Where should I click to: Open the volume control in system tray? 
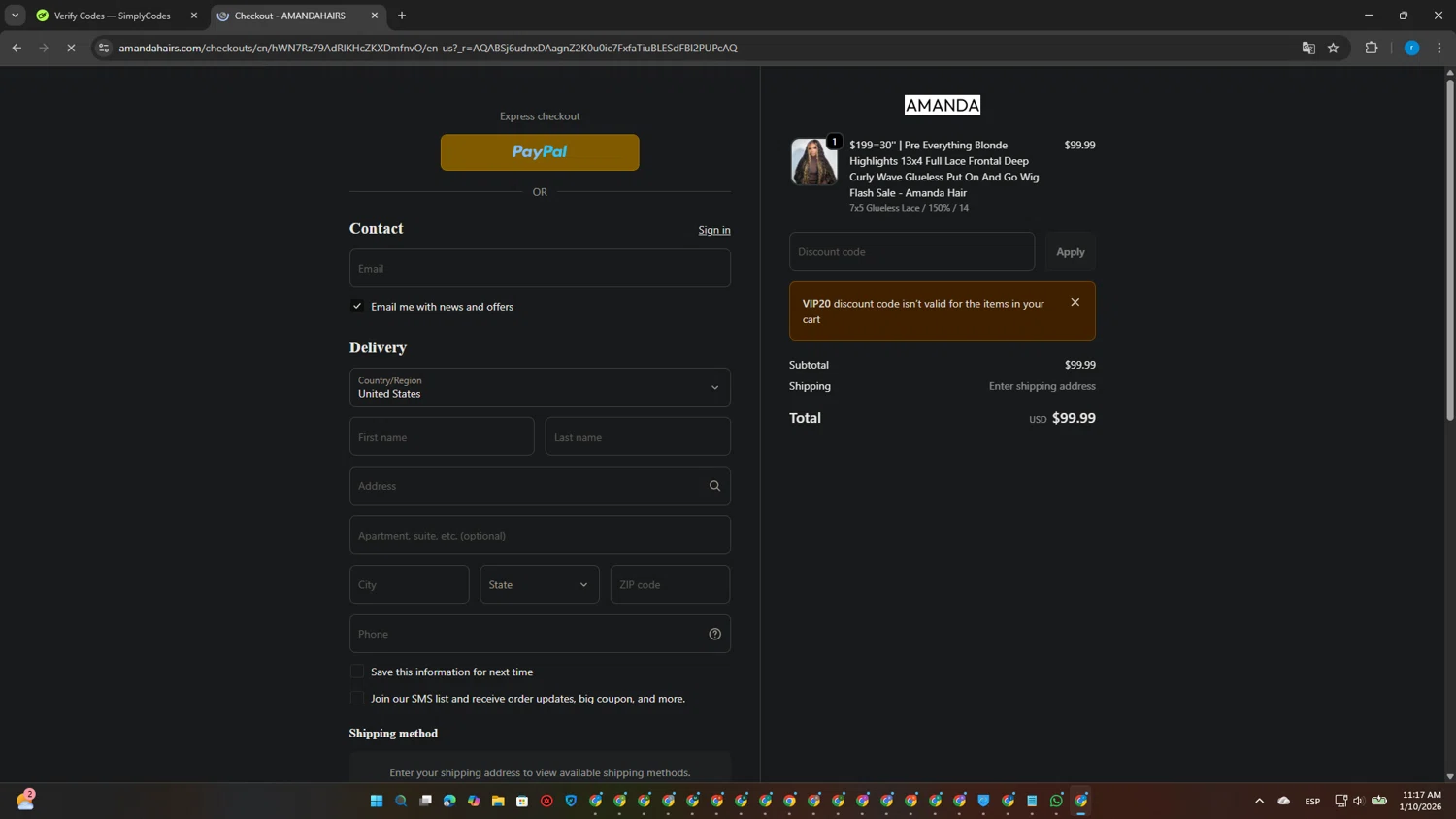(1359, 801)
